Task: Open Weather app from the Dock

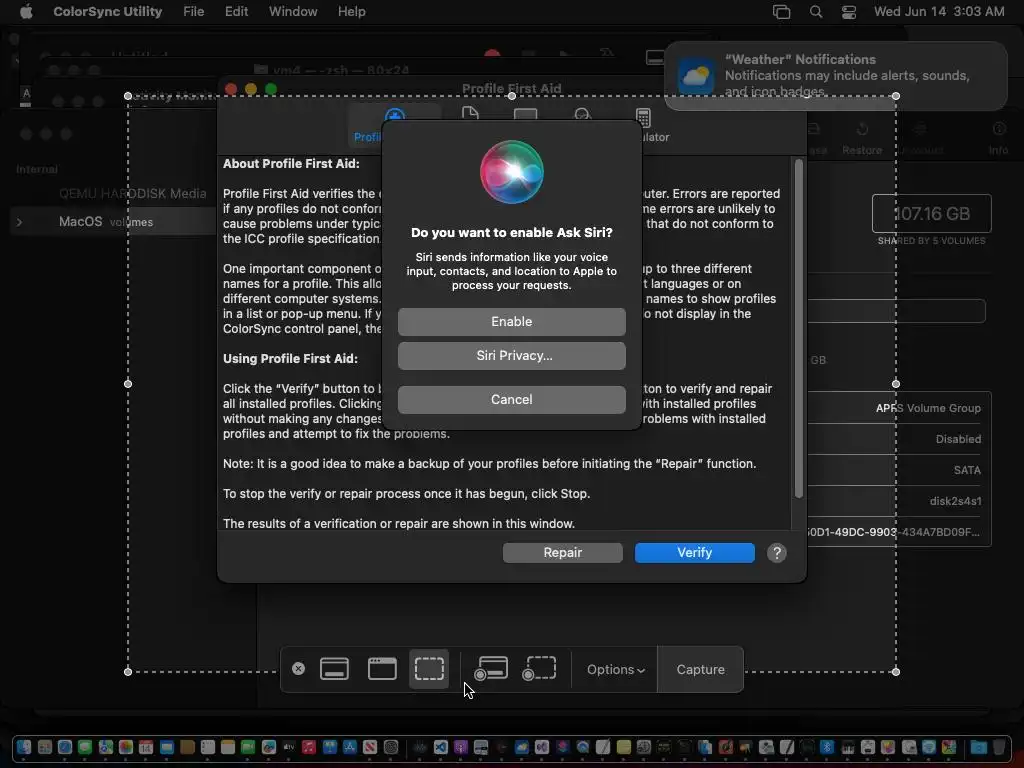Action: click(522, 747)
